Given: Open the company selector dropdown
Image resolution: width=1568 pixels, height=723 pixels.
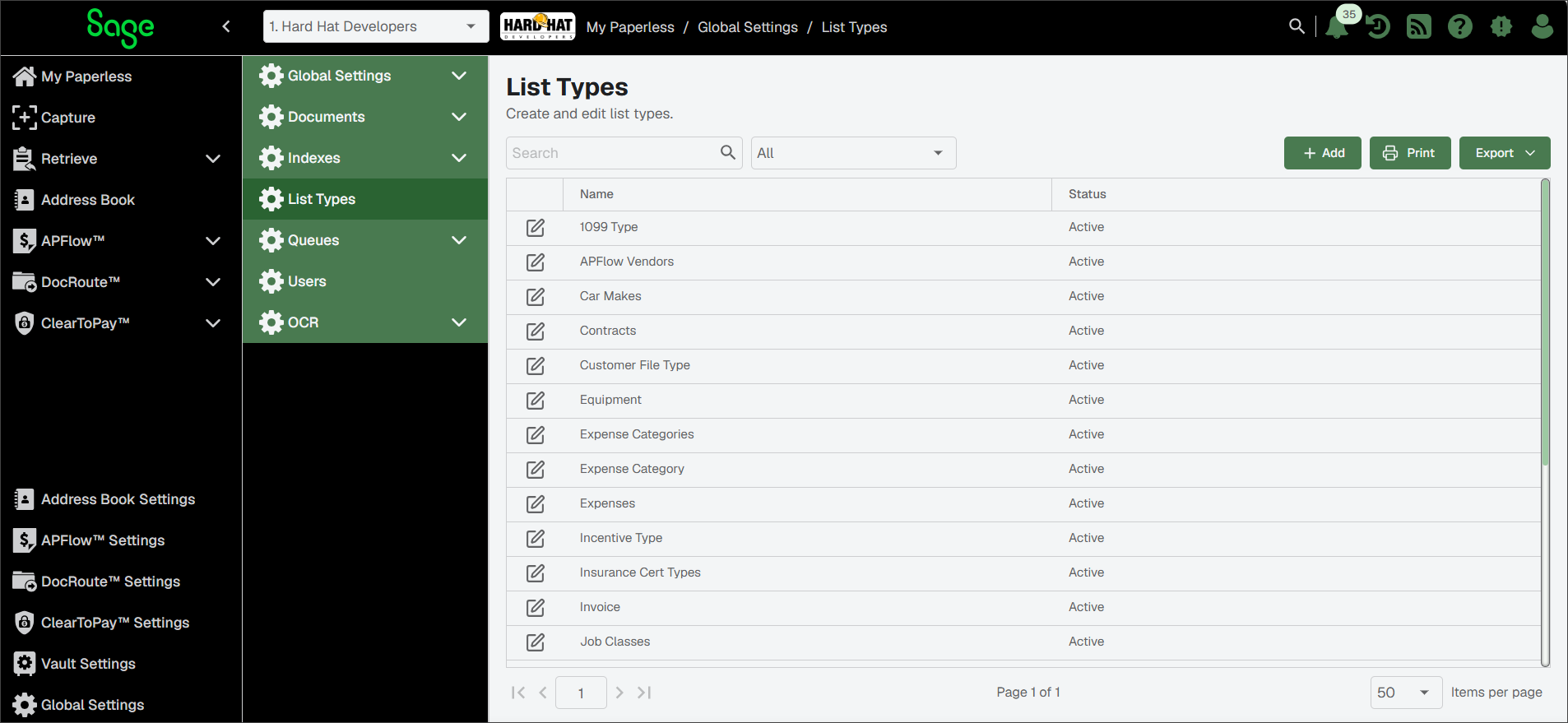Looking at the screenshot, I should (376, 26).
